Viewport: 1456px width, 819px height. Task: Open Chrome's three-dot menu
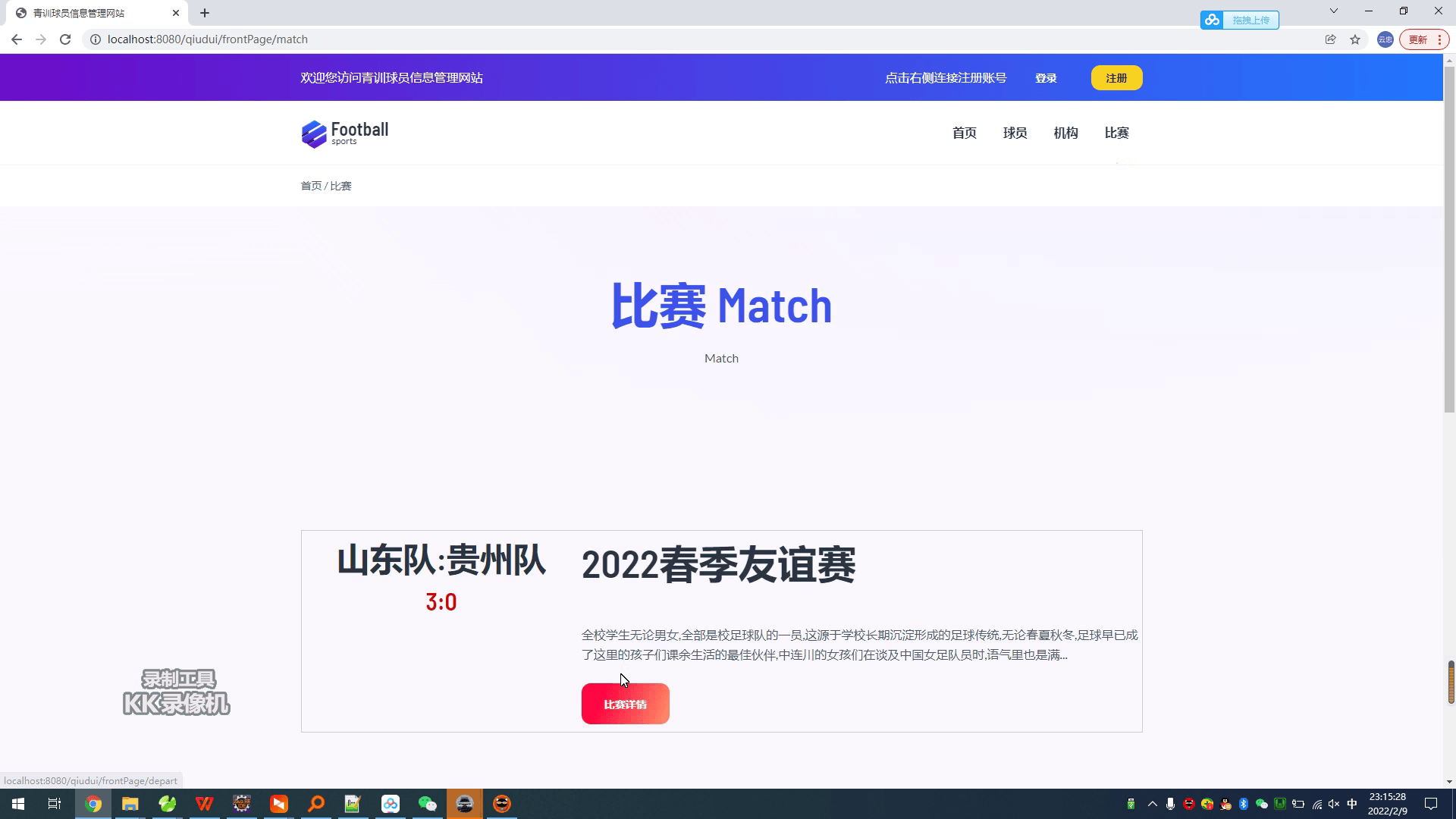(x=1439, y=39)
